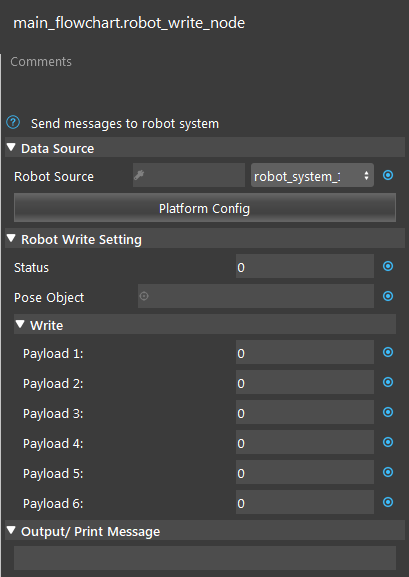409x577 pixels.
Task: Collapse the Robot Write Setting section
Action: point(11,239)
